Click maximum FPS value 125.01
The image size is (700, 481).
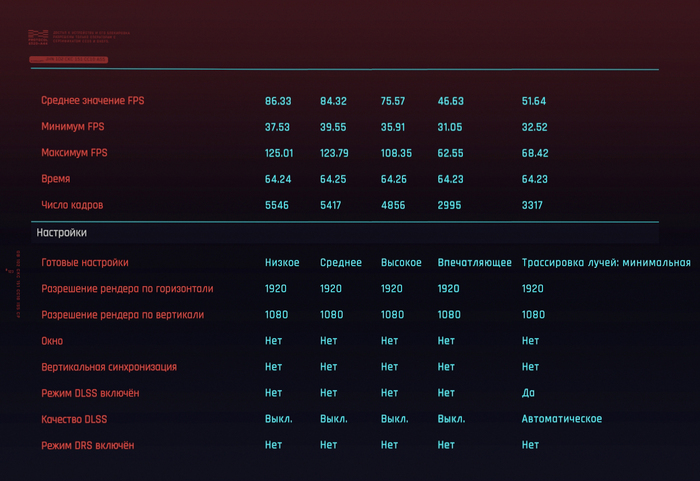coord(279,153)
